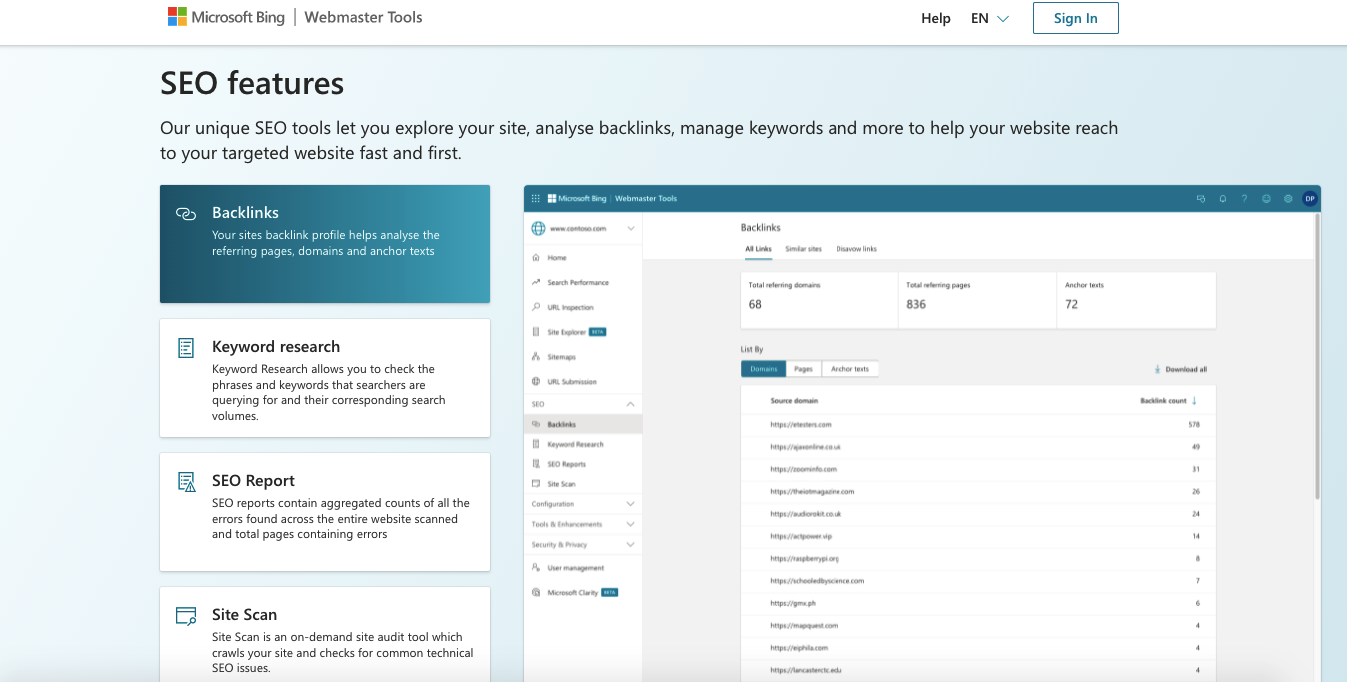Click Anchor texts card value 72
The image size is (1347, 682).
pos(1071,304)
